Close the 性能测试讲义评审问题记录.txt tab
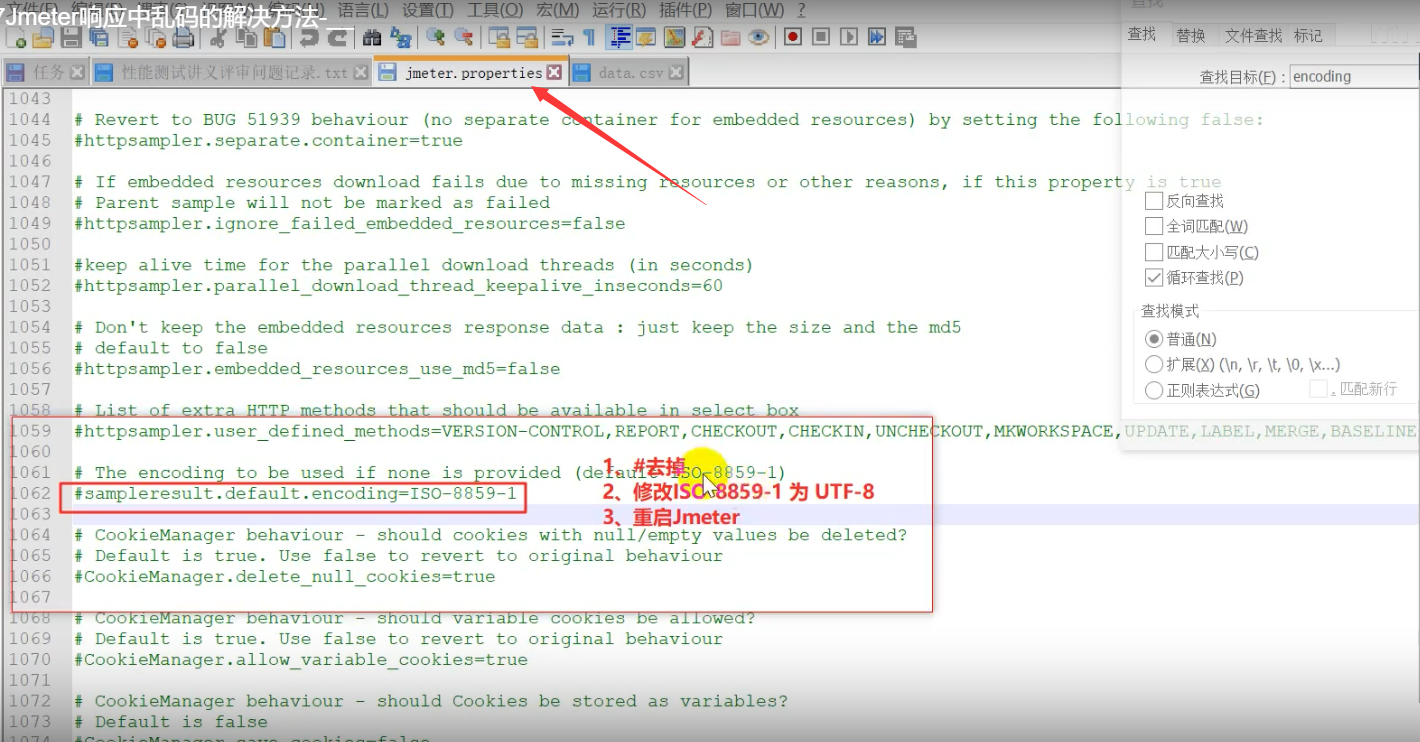Viewport: 1420px width, 742px height. click(359, 73)
